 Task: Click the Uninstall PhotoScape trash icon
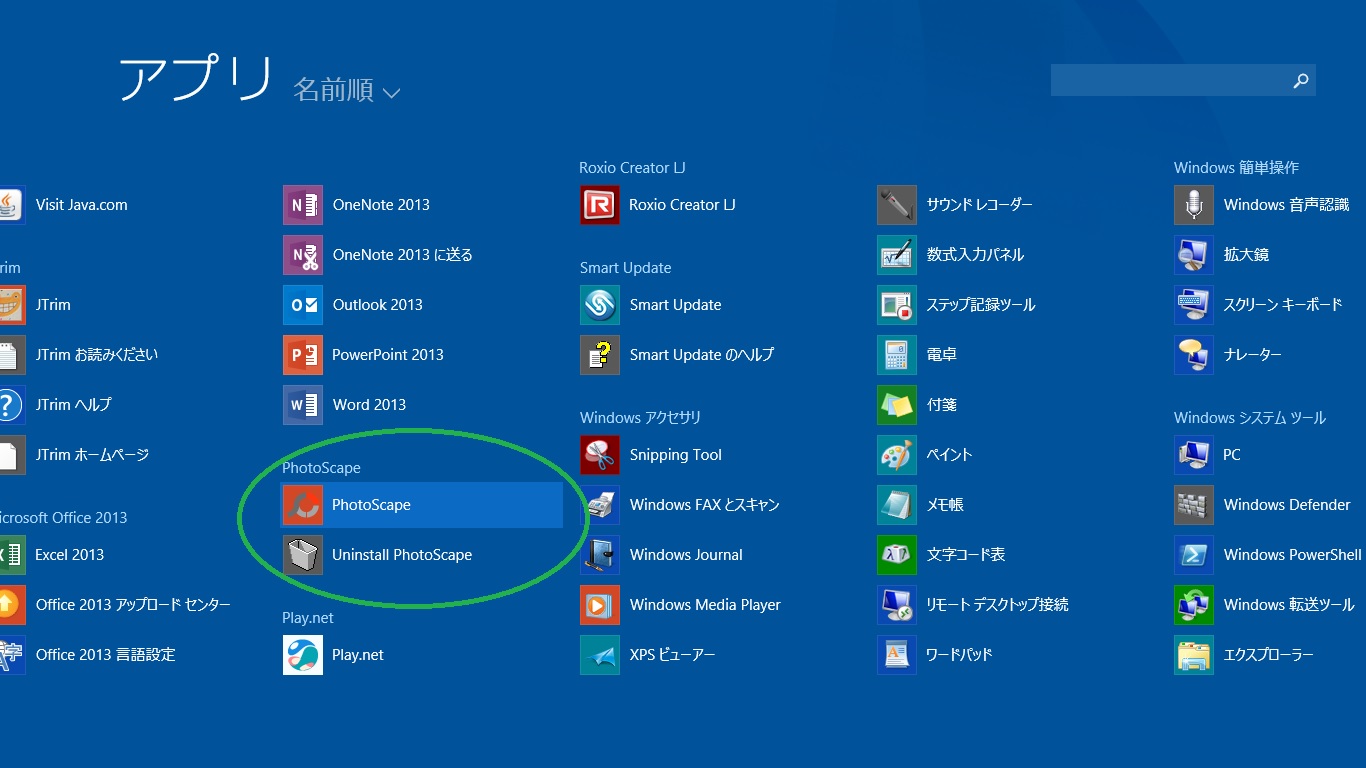coord(303,555)
